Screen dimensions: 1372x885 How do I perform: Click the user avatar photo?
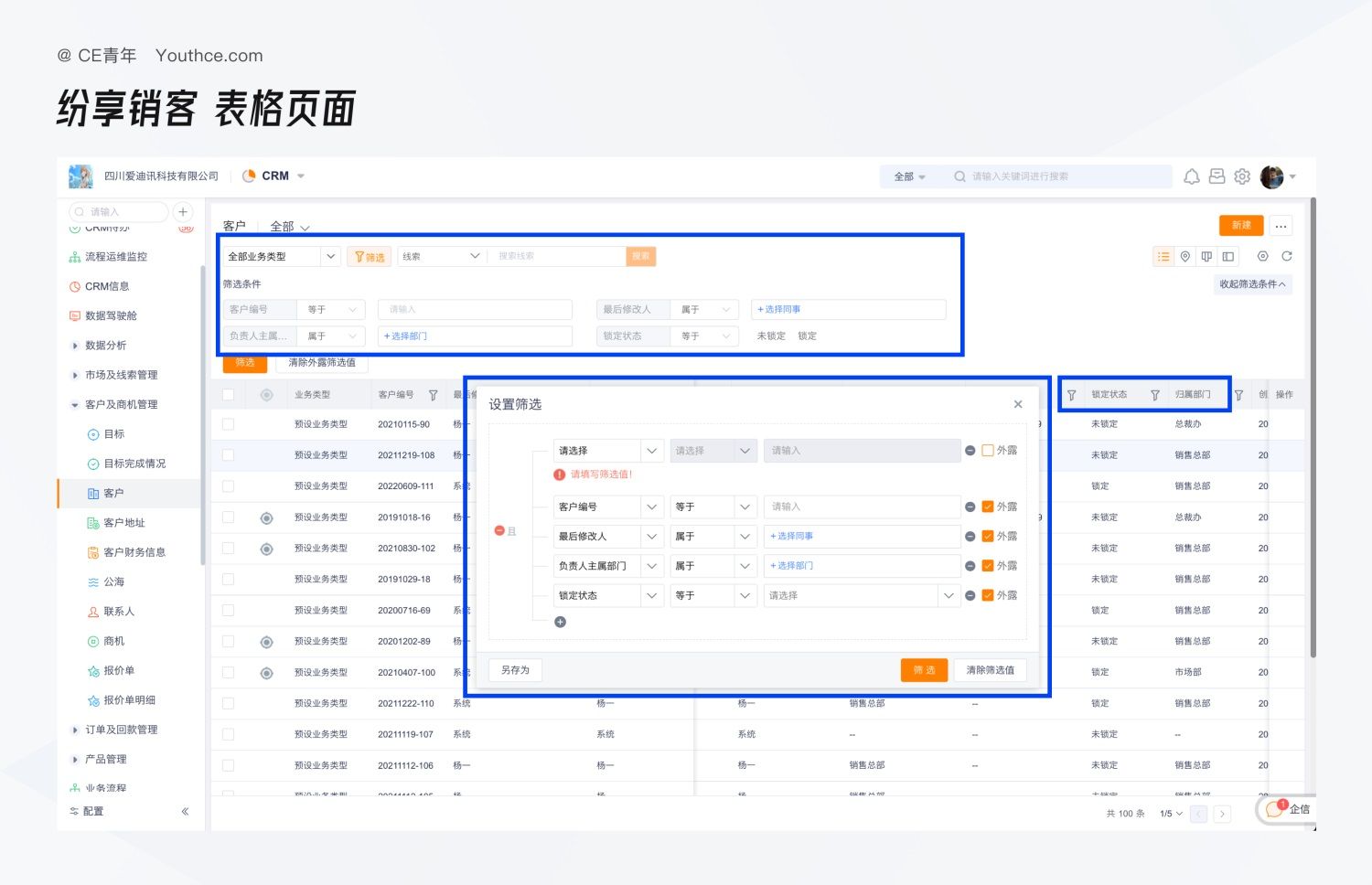click(1271, 176)
